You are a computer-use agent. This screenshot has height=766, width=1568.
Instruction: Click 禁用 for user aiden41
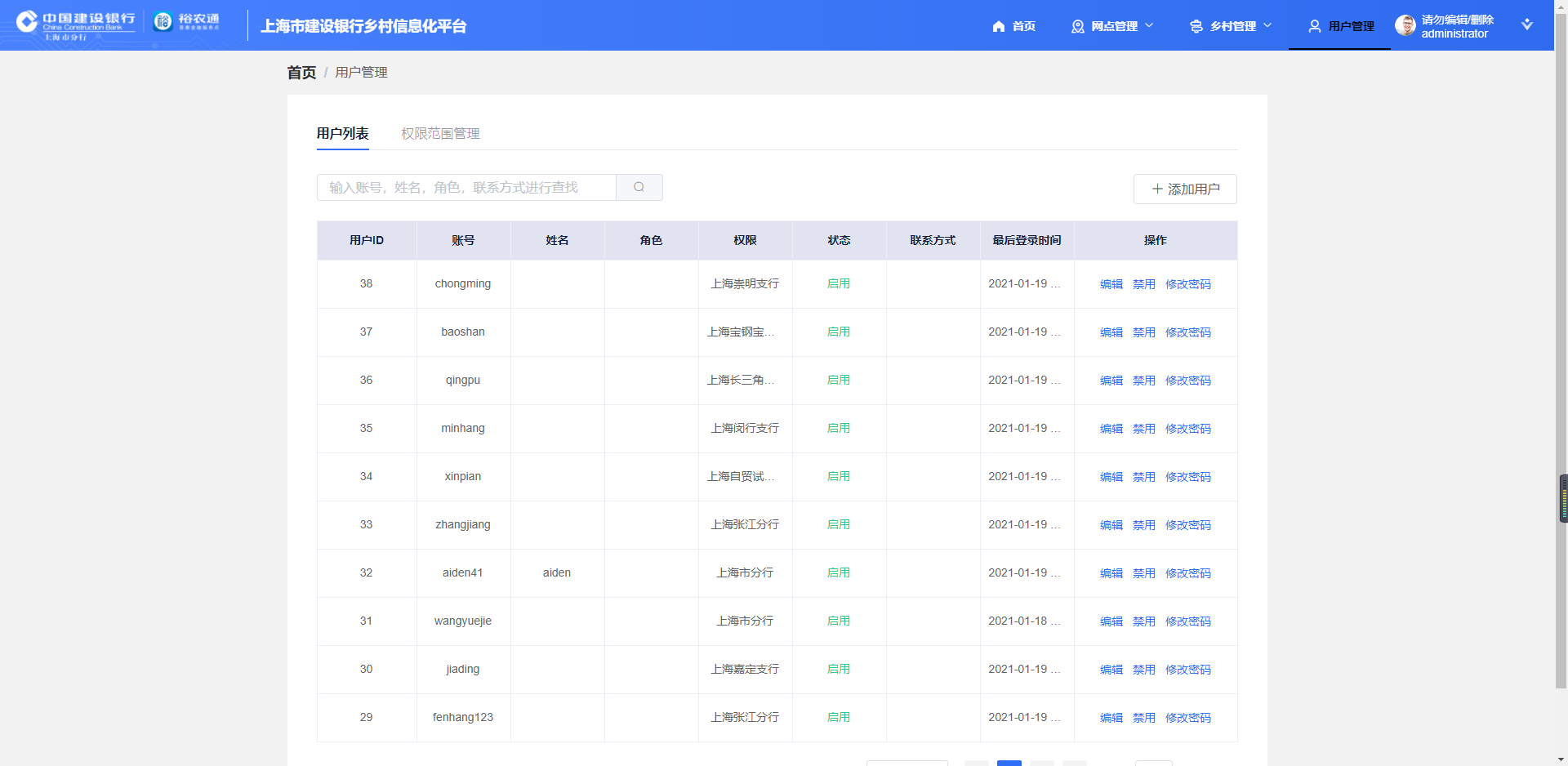(1143, 573)
